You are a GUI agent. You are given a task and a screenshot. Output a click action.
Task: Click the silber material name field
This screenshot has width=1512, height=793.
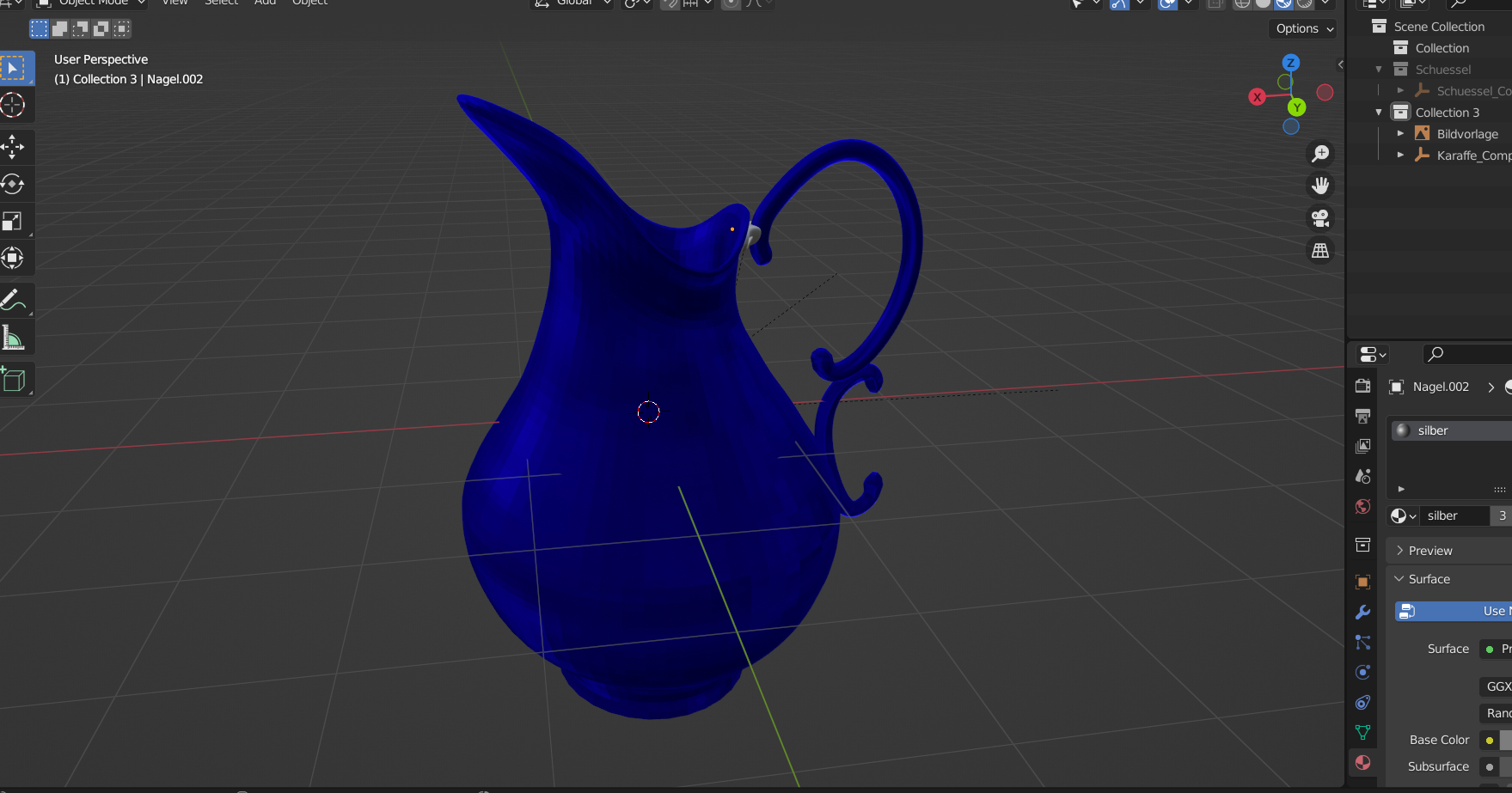1454,515
